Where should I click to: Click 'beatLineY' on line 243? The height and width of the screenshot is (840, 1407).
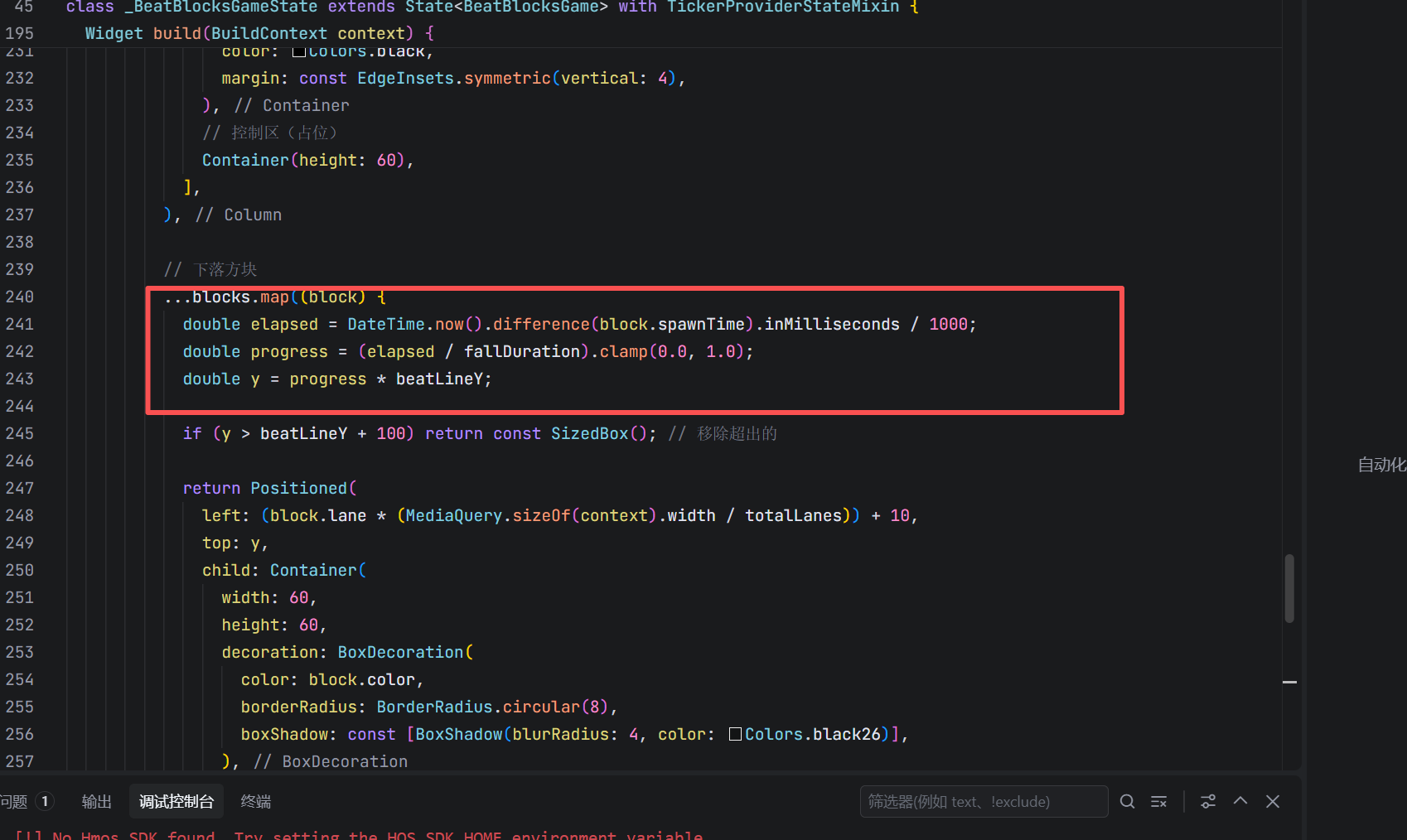pos(439,379)
